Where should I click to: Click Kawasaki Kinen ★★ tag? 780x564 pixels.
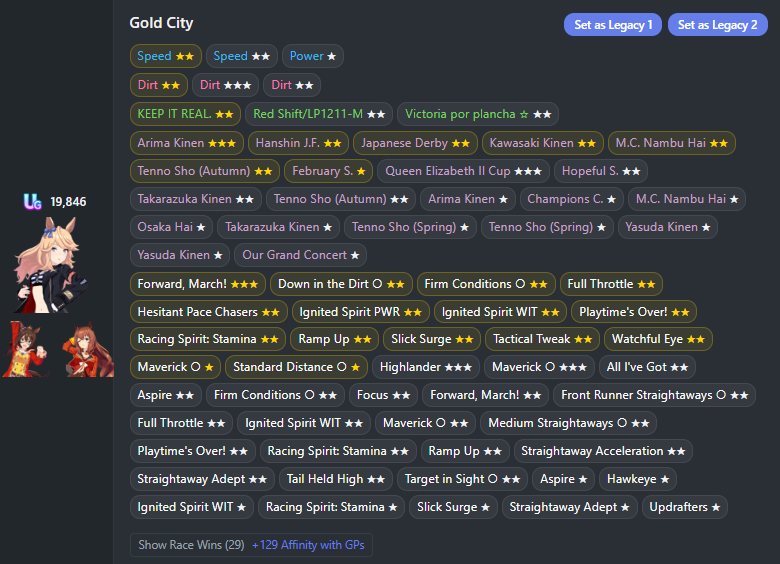tap(543, 143)
